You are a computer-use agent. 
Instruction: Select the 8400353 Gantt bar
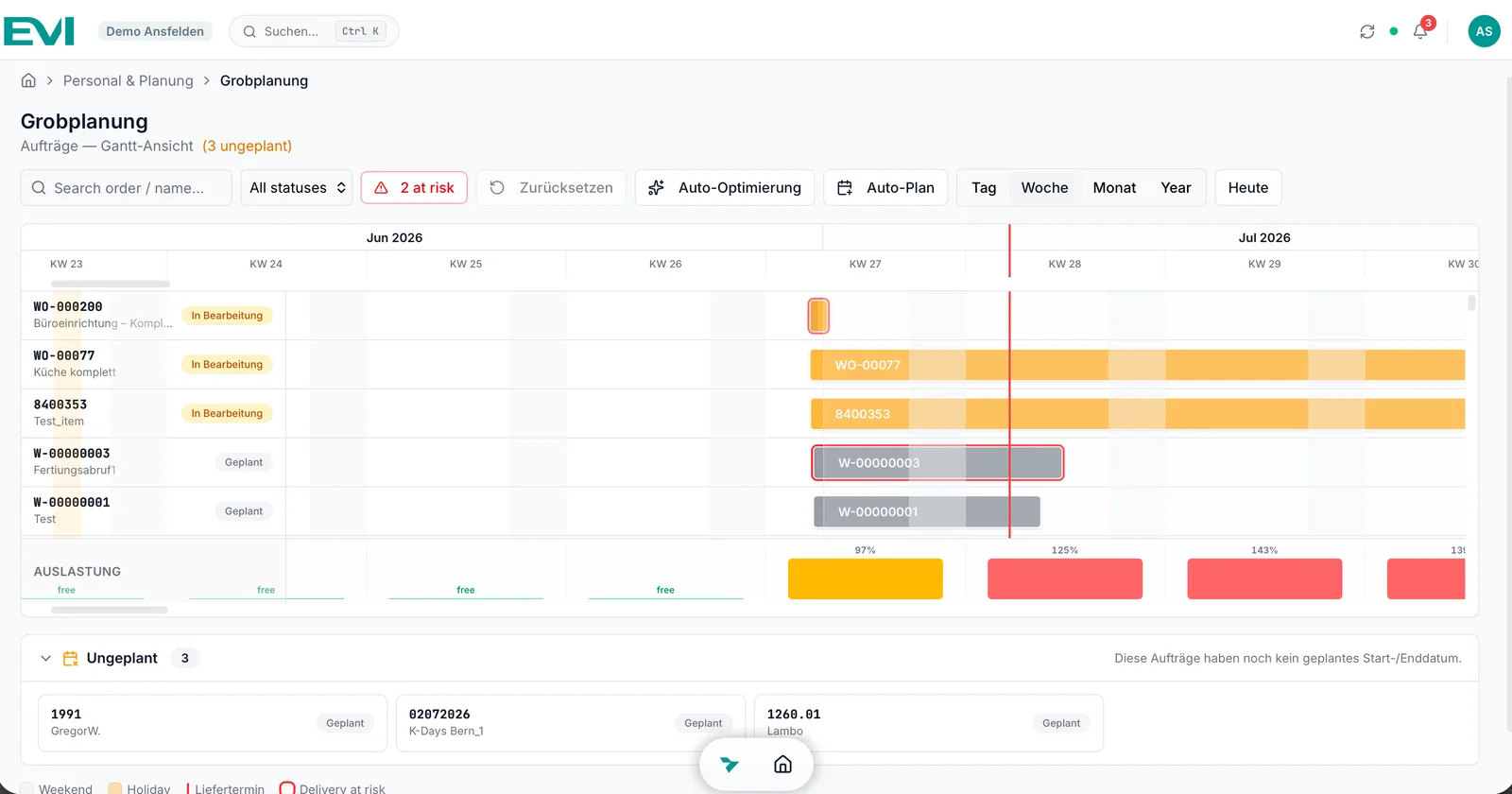click(1138, 414)
